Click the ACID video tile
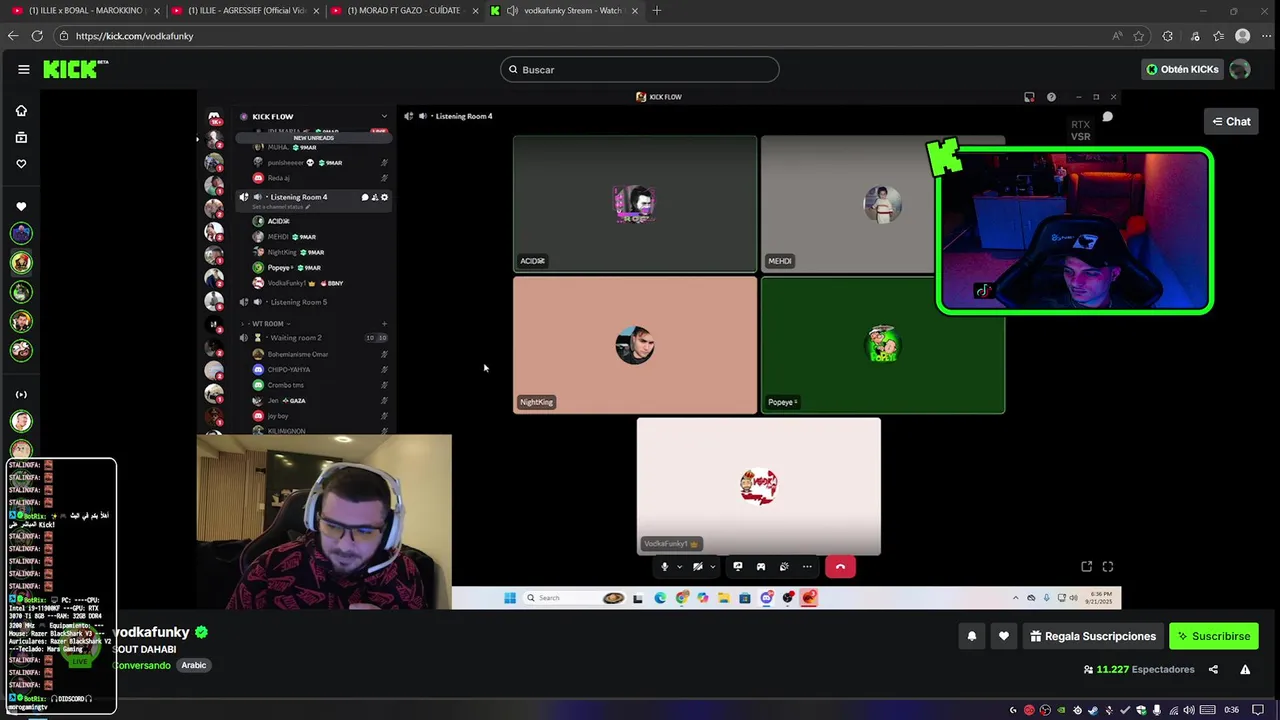Viewport: 1280px width, 720px height. 635,204
